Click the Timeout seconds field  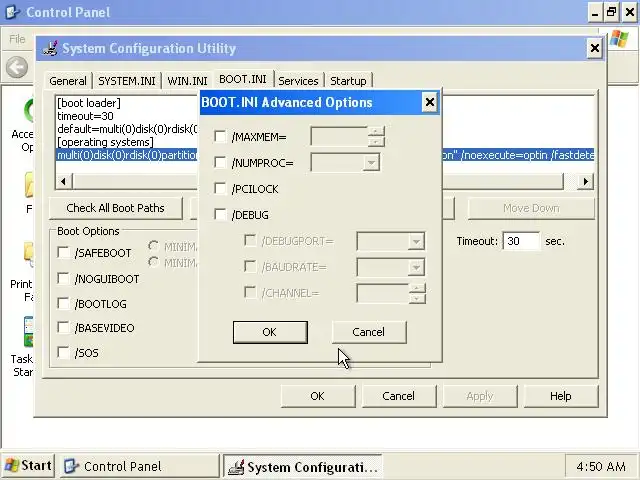point(521,241)
